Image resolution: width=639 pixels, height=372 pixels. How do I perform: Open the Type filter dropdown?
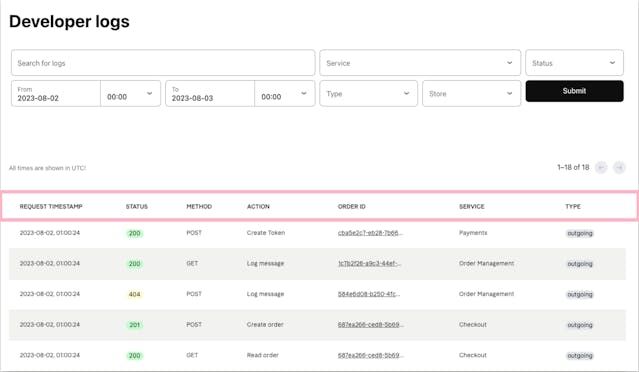tap(368, 93)
